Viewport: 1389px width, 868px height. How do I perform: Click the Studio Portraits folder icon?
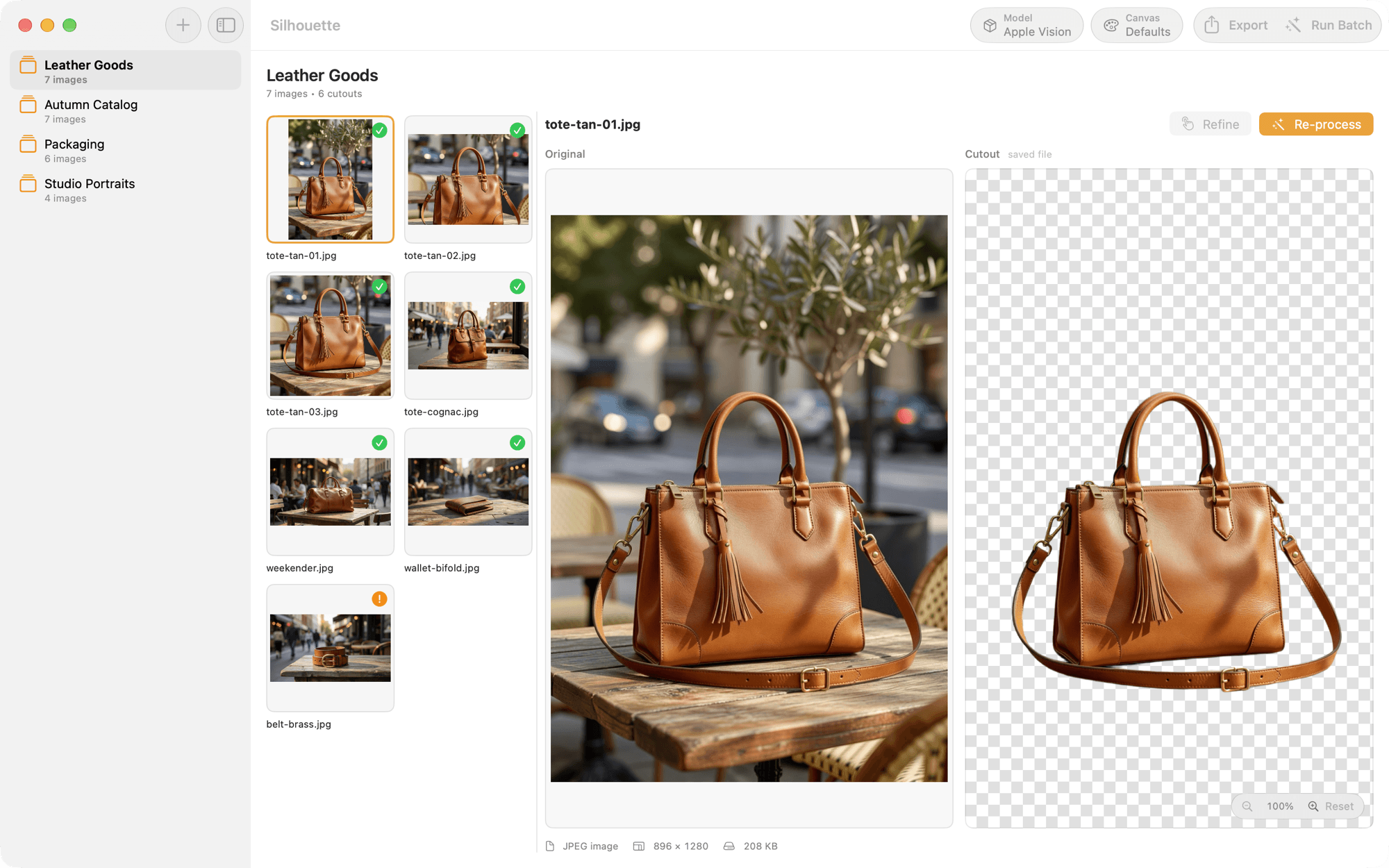(x=28, y=184)
